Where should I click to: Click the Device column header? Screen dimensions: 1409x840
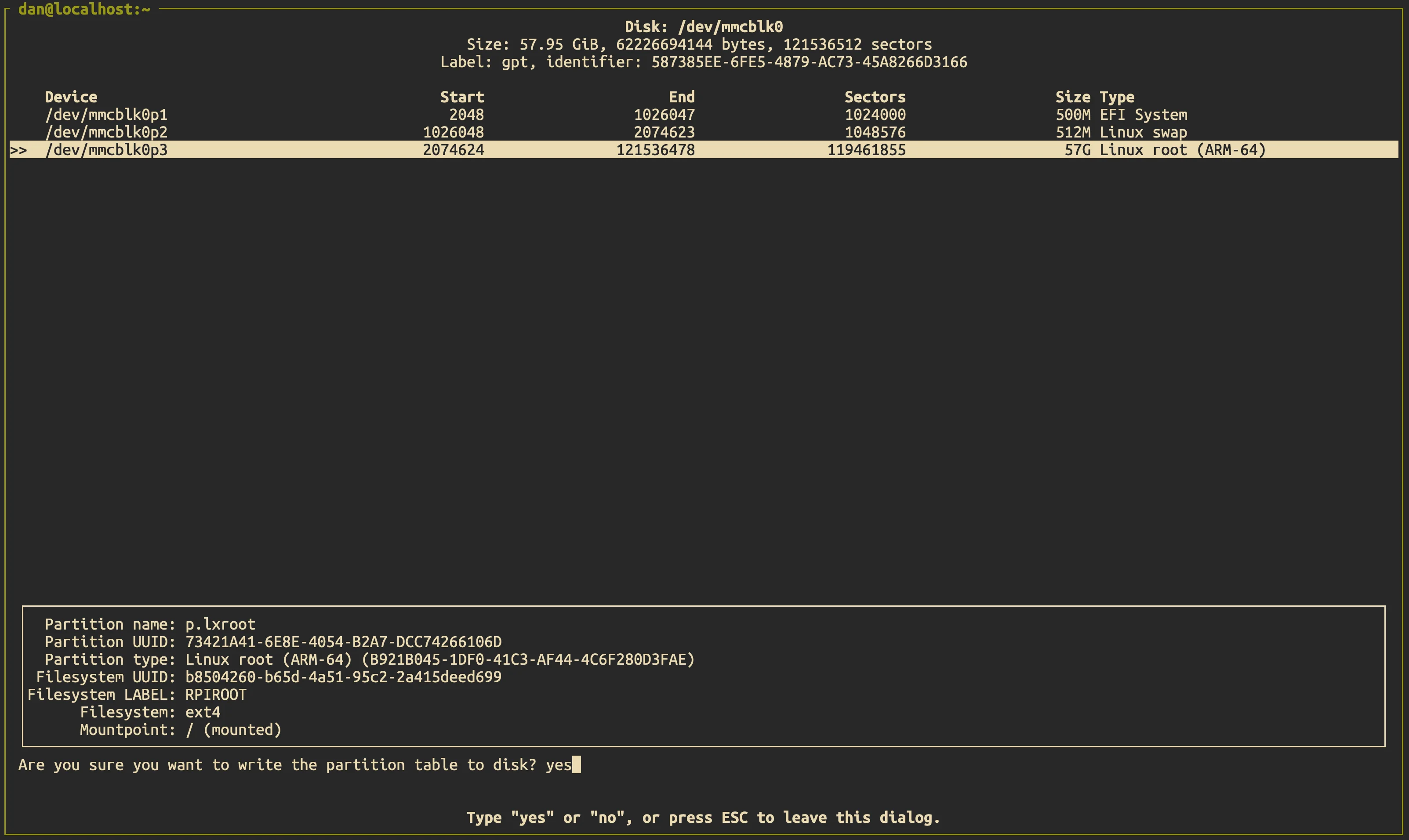click(71, 98)
